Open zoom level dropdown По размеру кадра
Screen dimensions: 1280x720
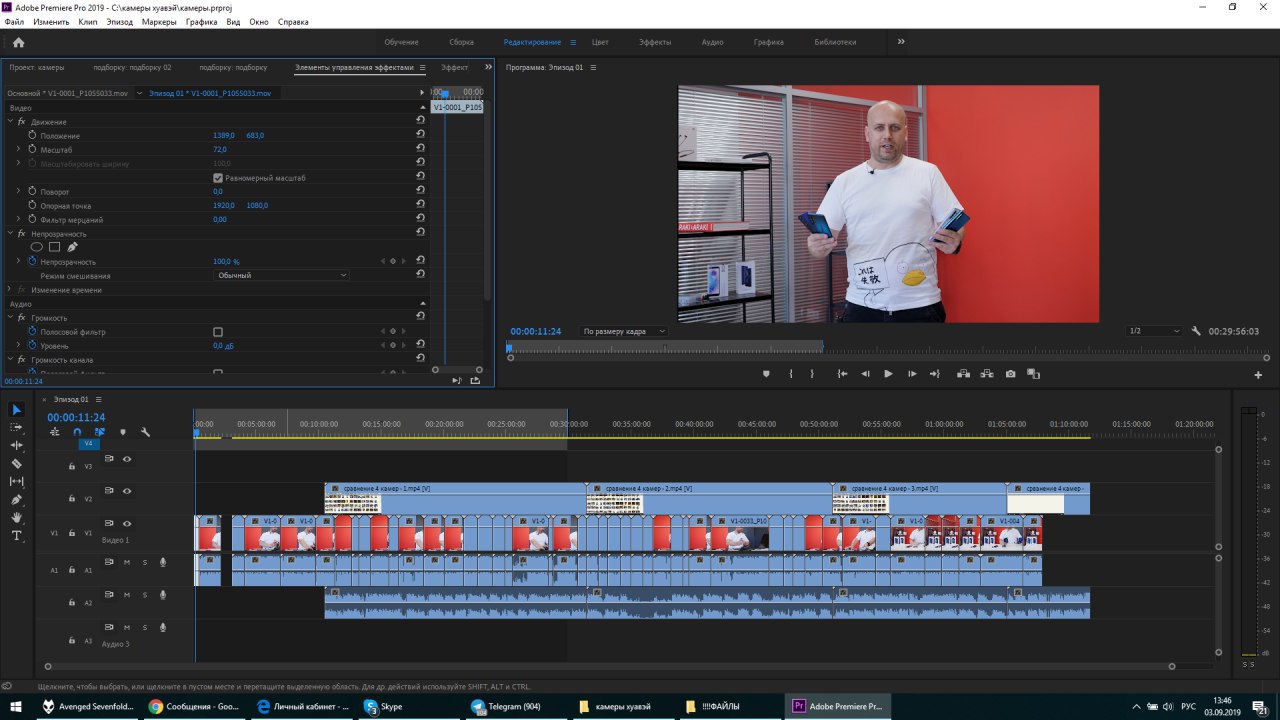coord(623,331)
